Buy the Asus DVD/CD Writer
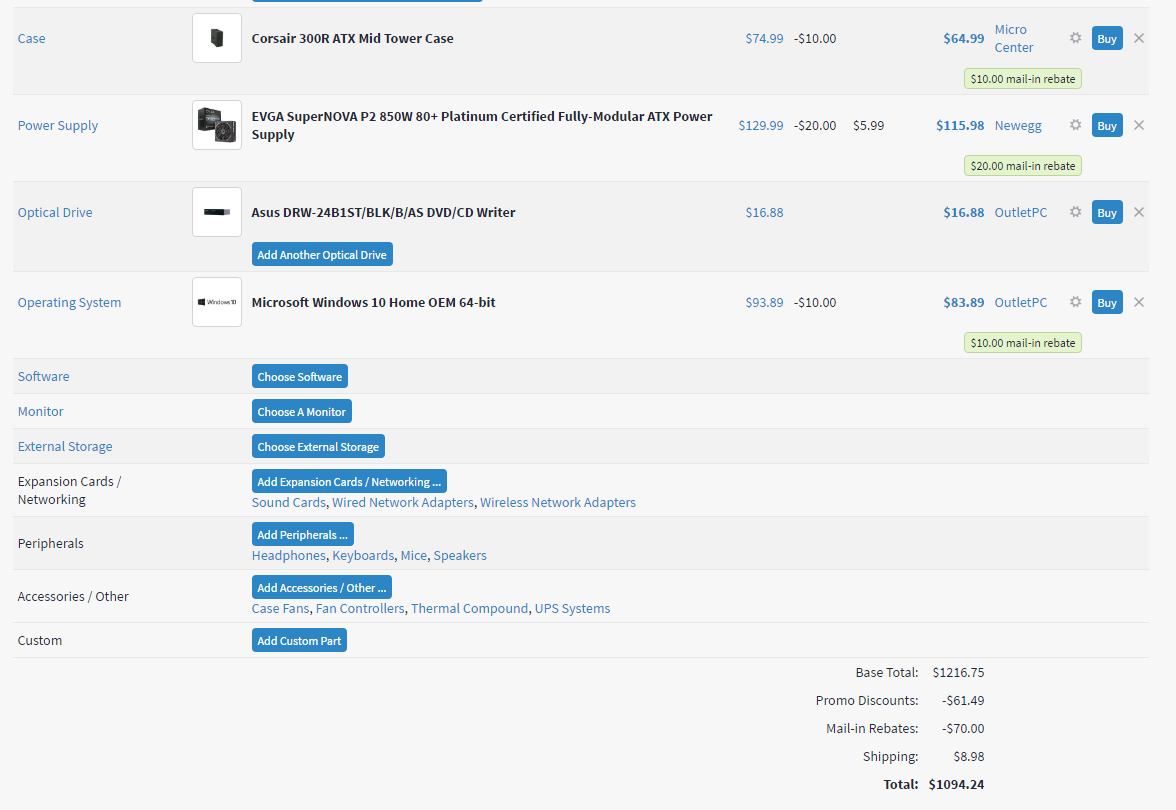 pyautogui.click(x=1107, y=212)
